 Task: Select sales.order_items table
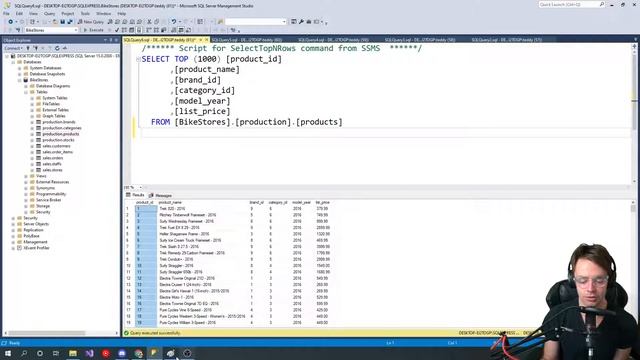[57, 152]
